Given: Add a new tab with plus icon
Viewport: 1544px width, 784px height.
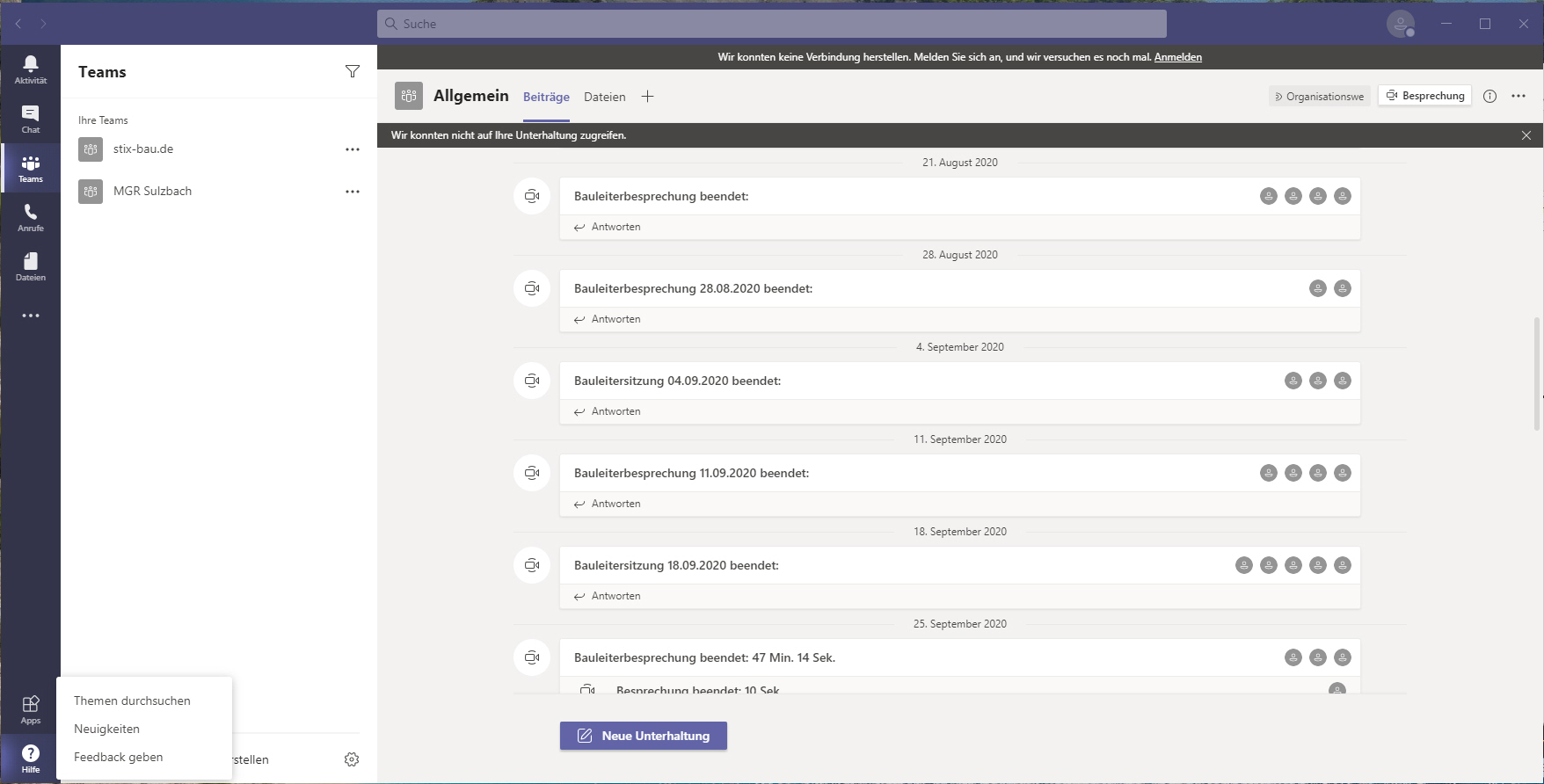Looking at the screenshot, I should [647, 97].
